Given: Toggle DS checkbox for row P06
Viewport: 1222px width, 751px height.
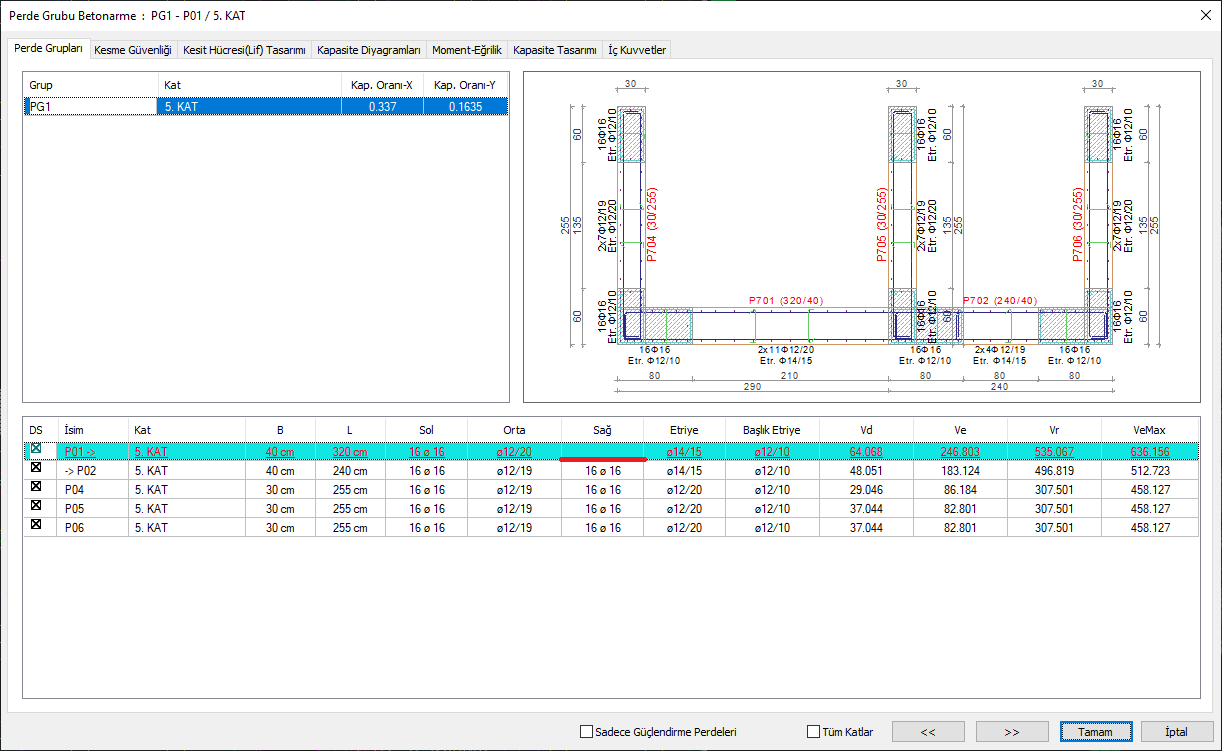Looking at the screenshot, I should pyautogui.click(x=37, y=526).
